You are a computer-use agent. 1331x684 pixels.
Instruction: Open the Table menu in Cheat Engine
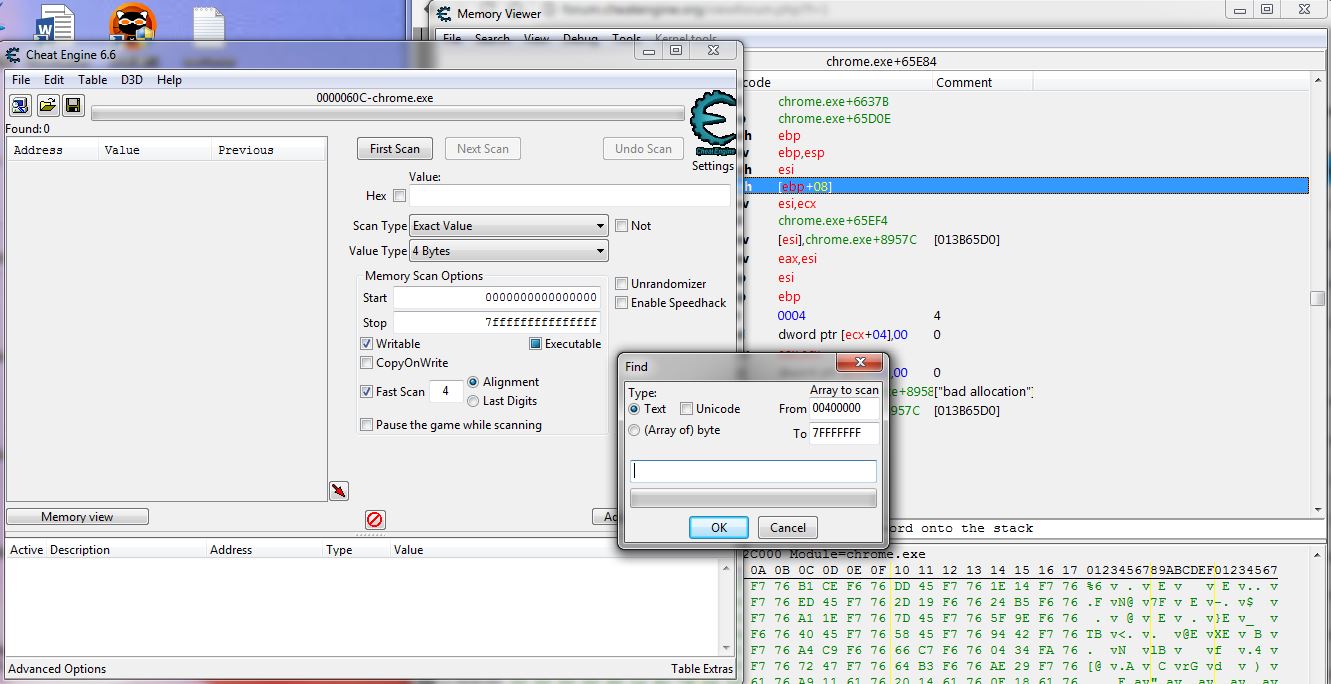click(x=93, y=80)
